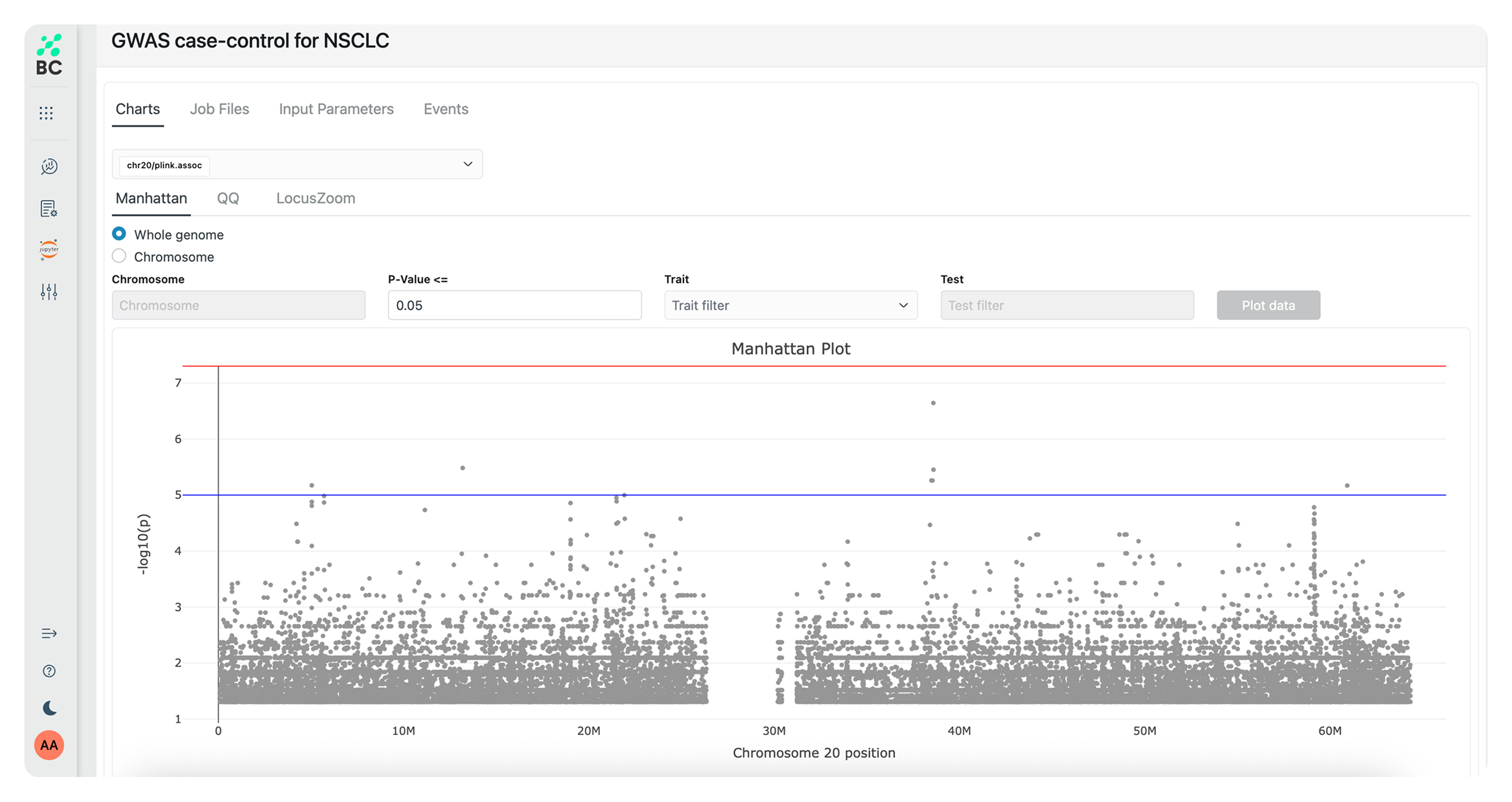Open the document settings sidebar icon
The image size is (1512, 802).
click(x=49, y=209)
